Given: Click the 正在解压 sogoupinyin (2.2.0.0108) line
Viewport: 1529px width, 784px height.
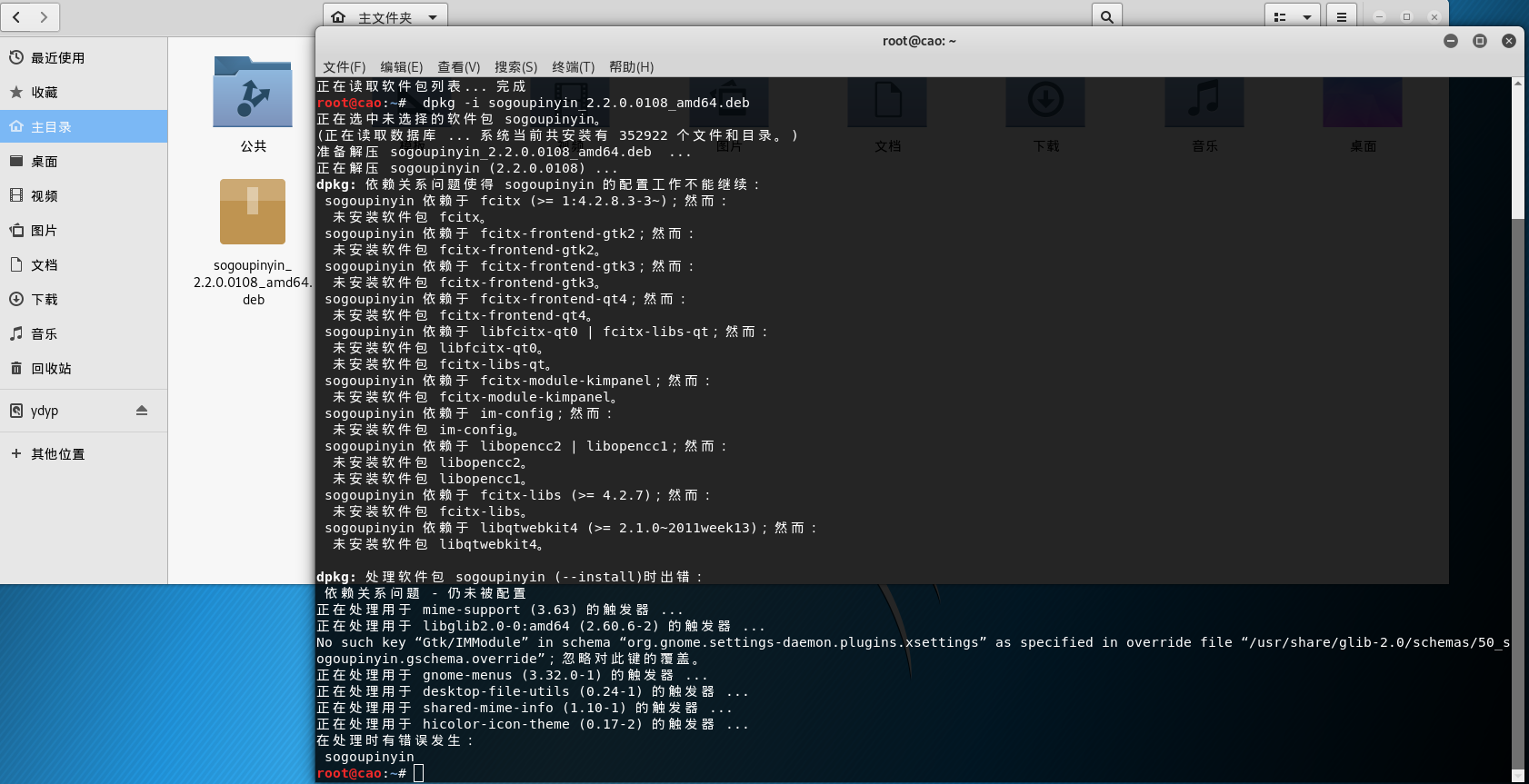Looking at the screenshot, I should click(467, 168).
